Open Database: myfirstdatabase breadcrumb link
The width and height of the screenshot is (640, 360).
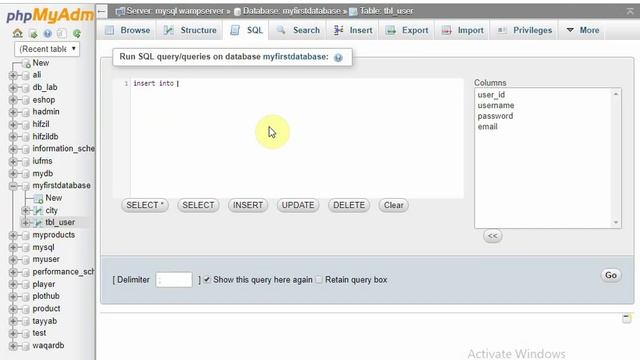pos(291,11)
